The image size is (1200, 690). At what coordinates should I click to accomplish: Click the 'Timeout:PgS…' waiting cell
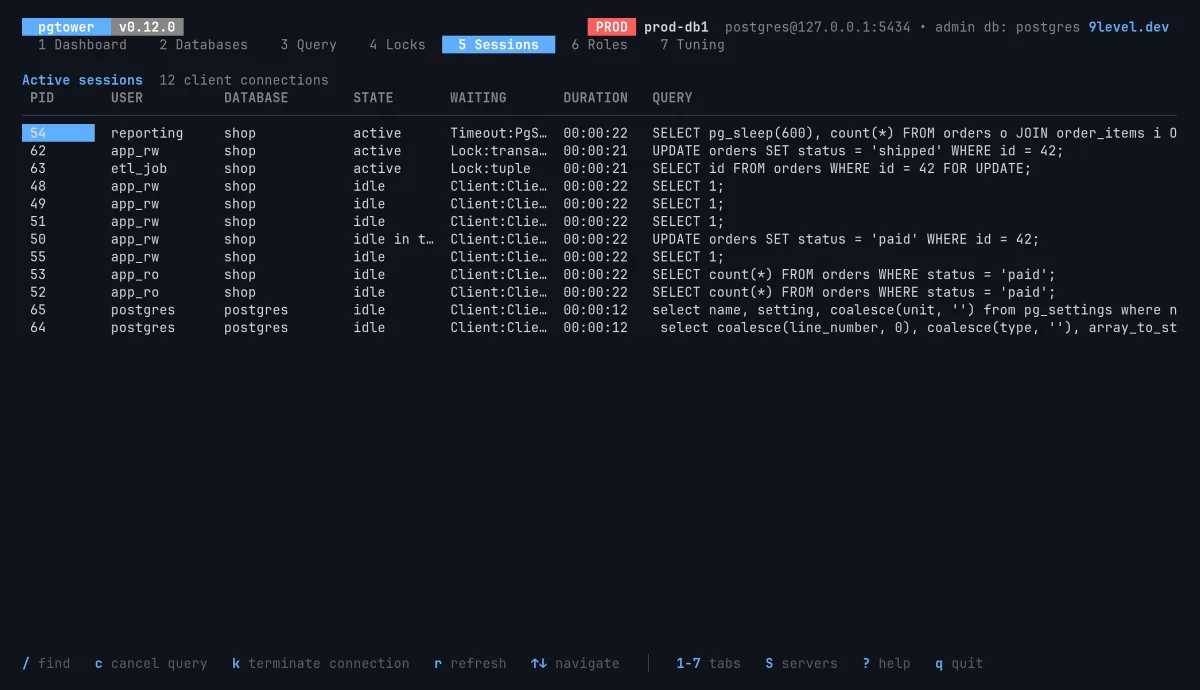(x=498, y=133)
